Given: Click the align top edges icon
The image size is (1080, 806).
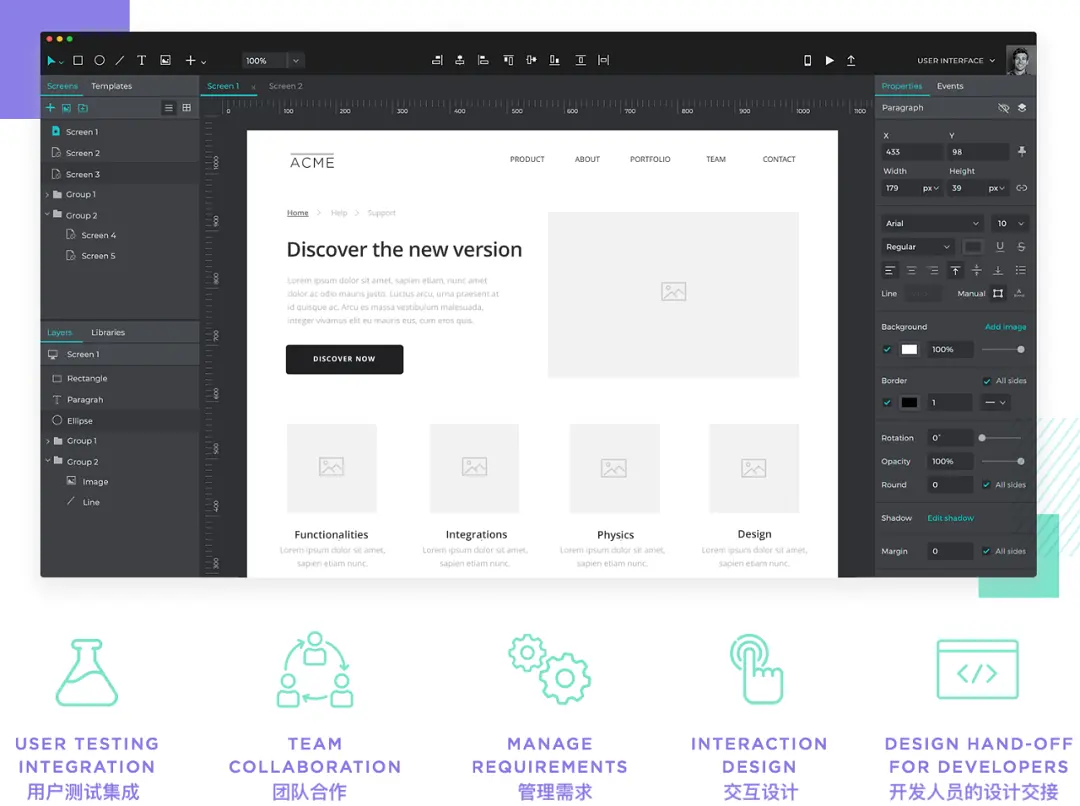Looking at the screenshot, I should tap(508, 61).
